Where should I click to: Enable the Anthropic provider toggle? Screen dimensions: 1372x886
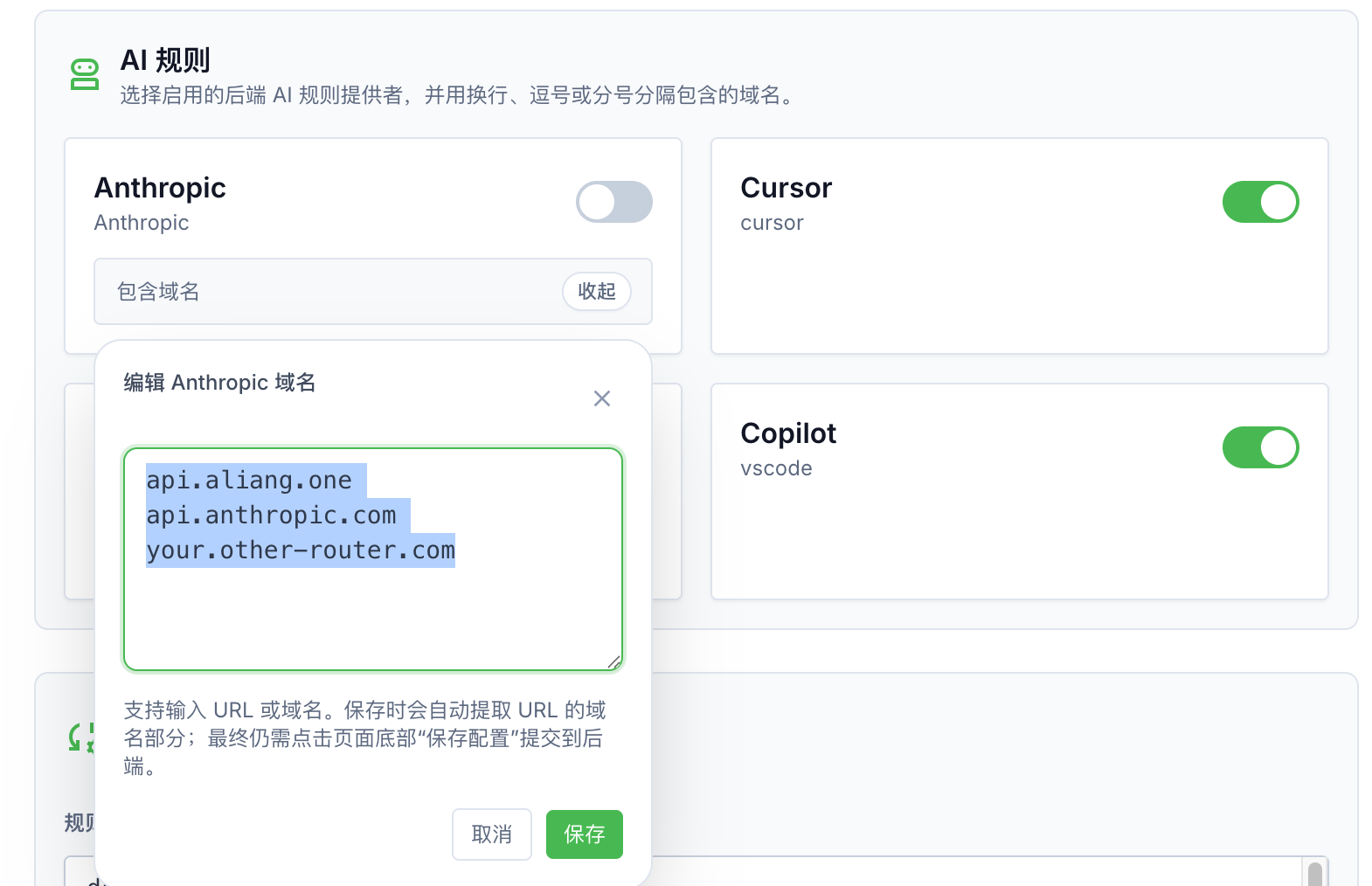point(614,202)
